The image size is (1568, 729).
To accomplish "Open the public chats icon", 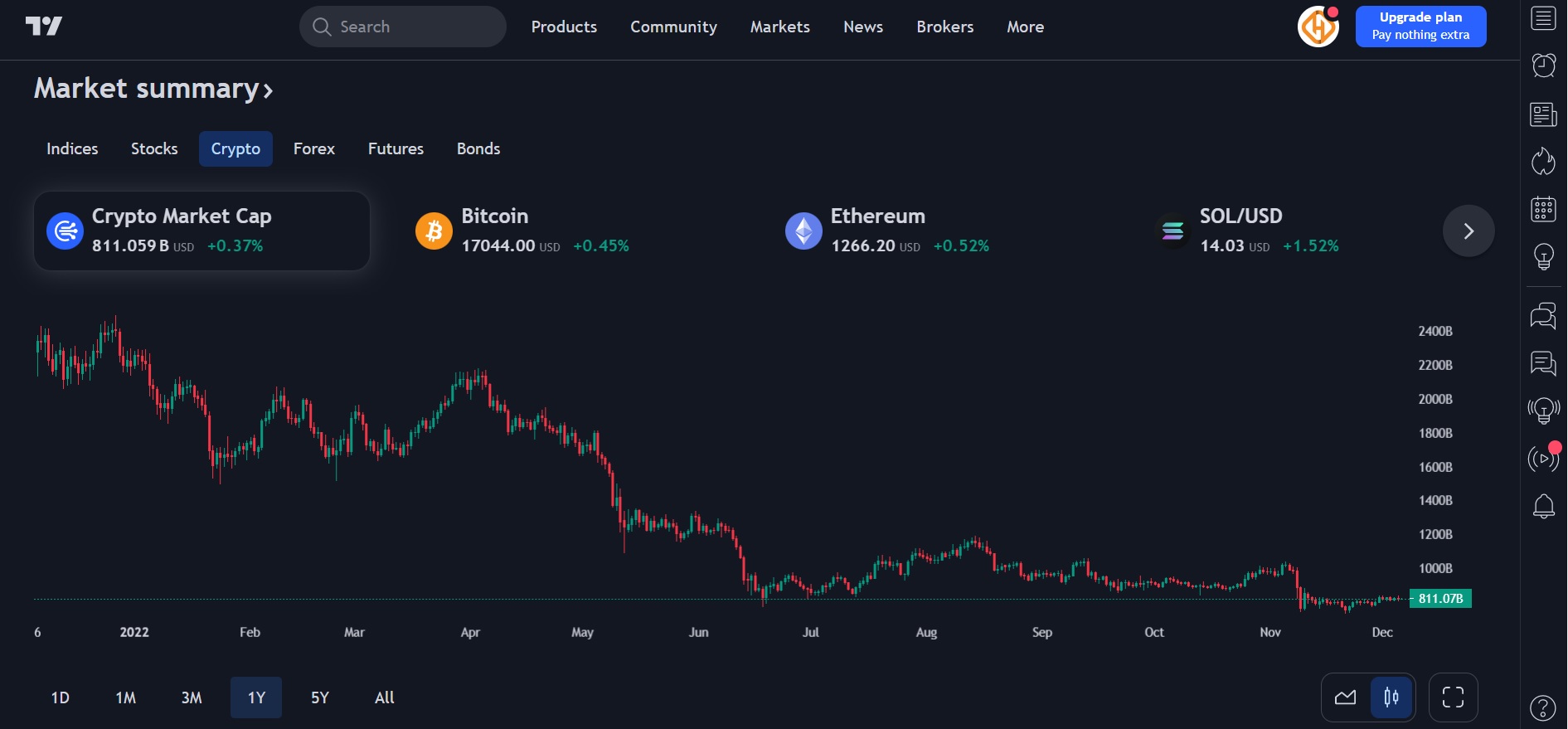I will pos(1543,315).
